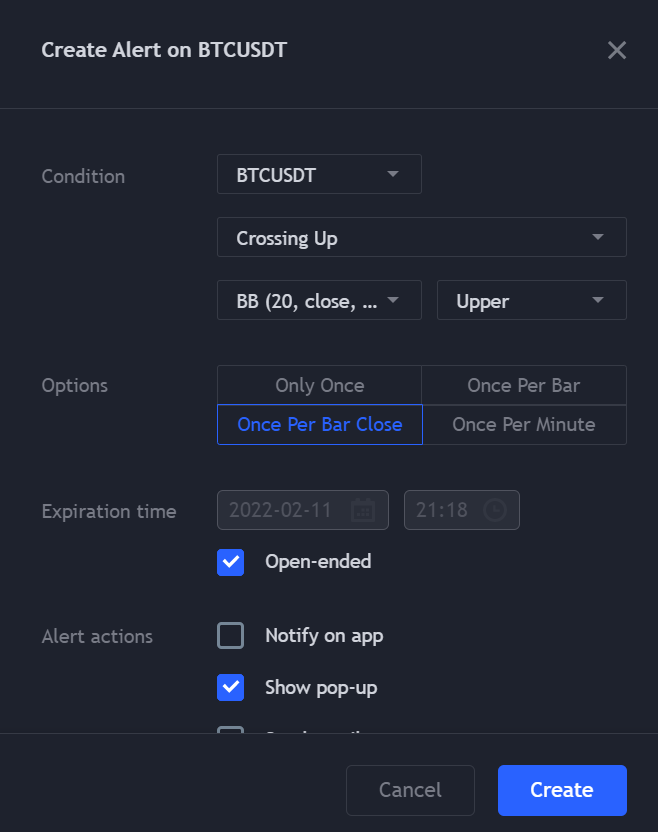Image resolution: width=658 pixels, height=832 pixels.
Task: Click the blue Create button
Action: click(x=562, y=790)
